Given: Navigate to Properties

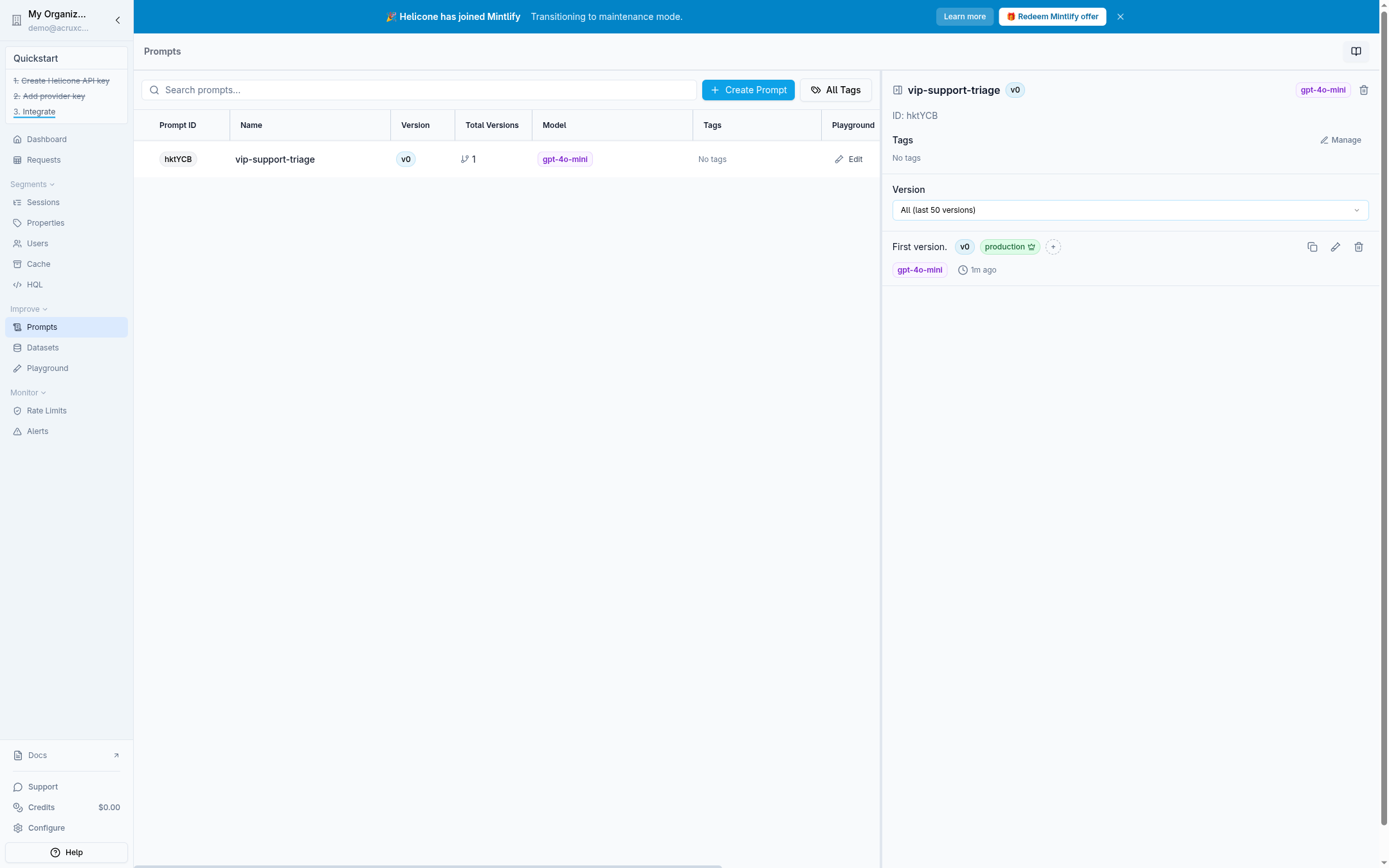Looking at the screenshot, I should pyautogui.click(x=66, y=223).
